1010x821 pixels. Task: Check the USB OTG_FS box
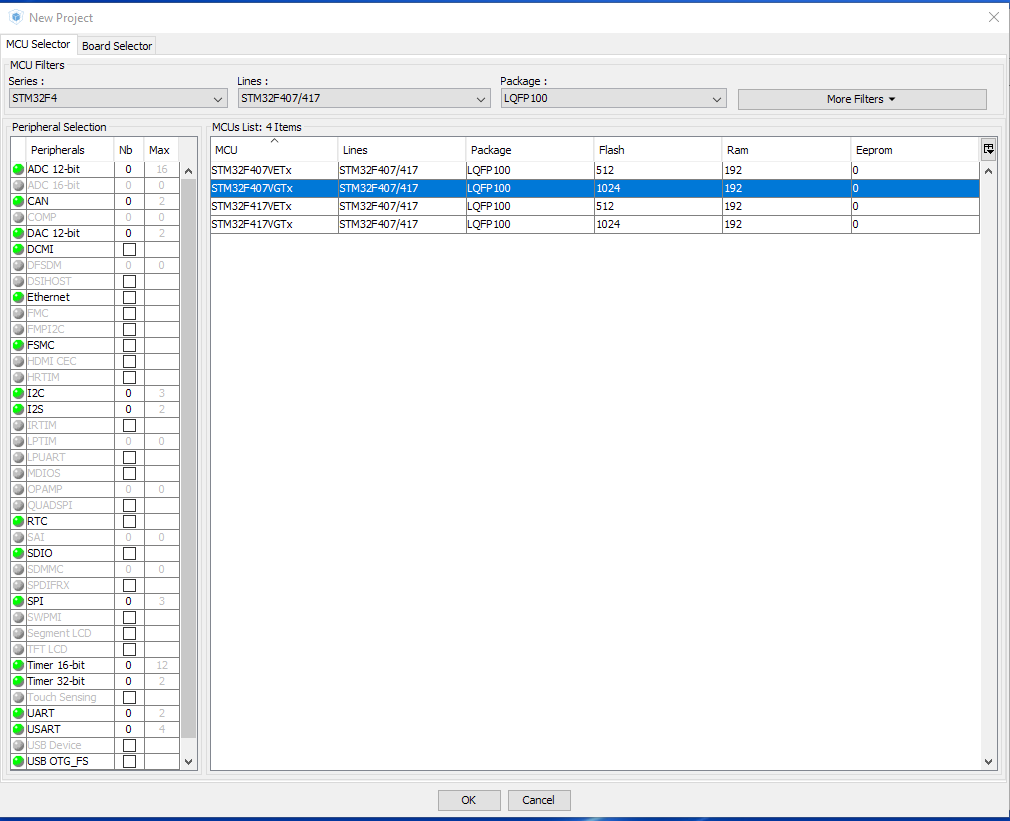coord(129,761)
